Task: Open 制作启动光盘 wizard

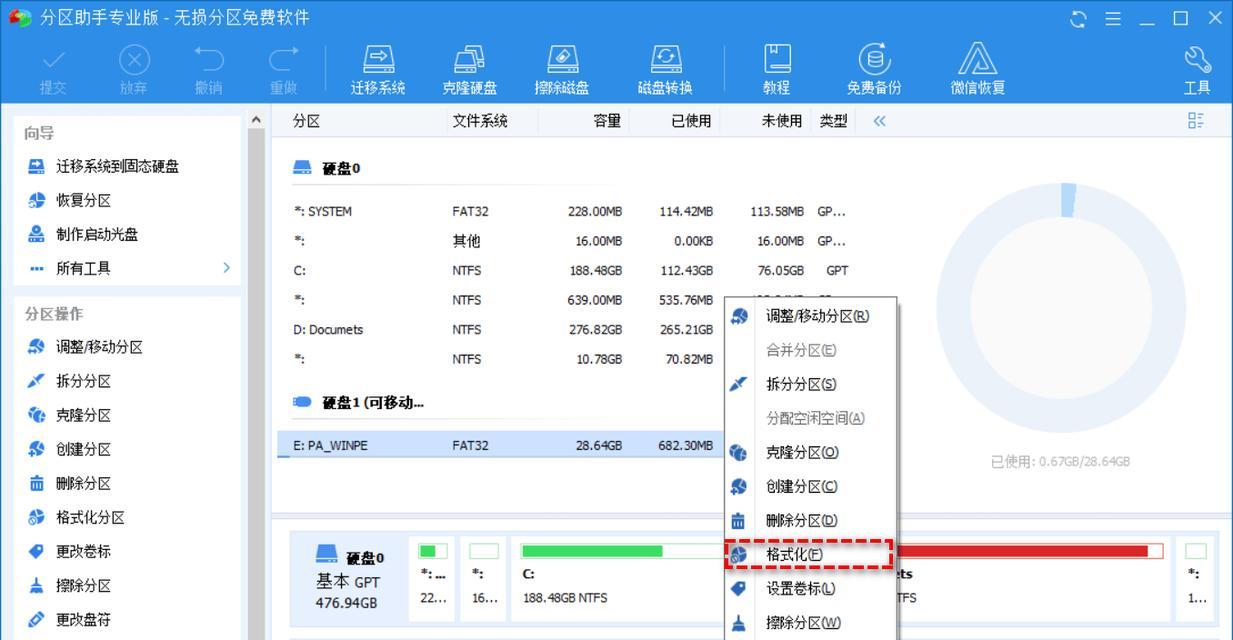Action: point(82,234)
